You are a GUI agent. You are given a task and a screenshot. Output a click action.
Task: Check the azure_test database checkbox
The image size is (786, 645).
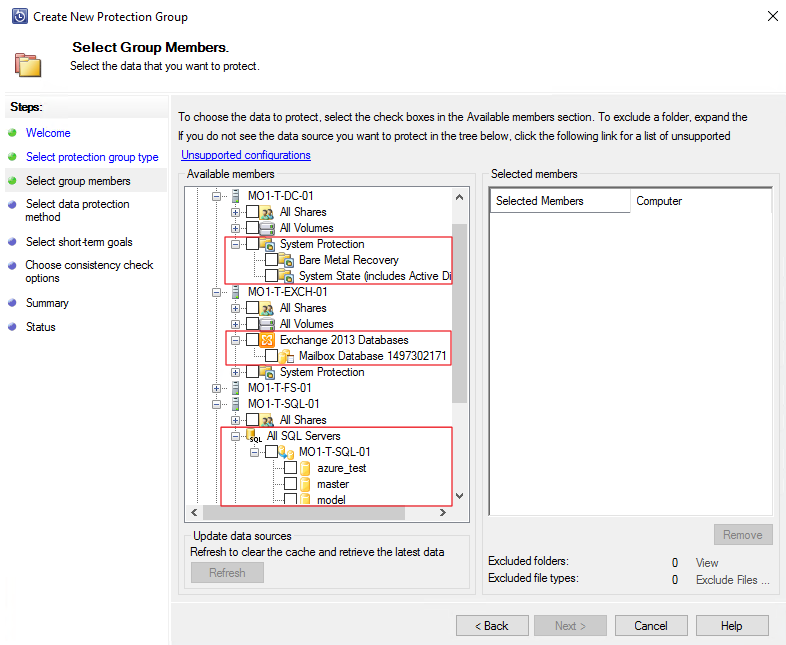291,468
